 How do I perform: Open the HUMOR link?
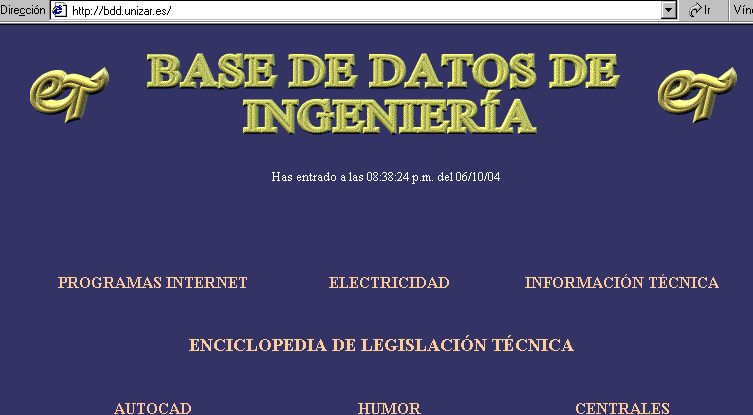(x=389, y=408)
